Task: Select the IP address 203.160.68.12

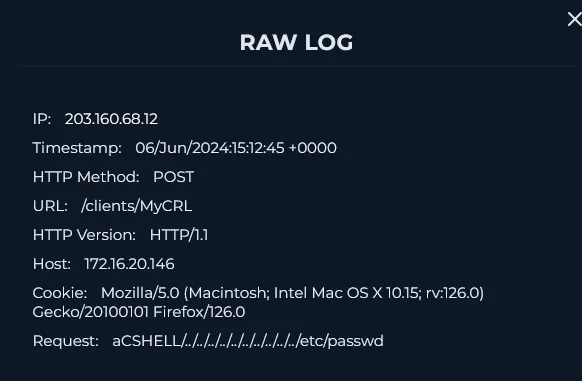Action: (x=111, y=119)
